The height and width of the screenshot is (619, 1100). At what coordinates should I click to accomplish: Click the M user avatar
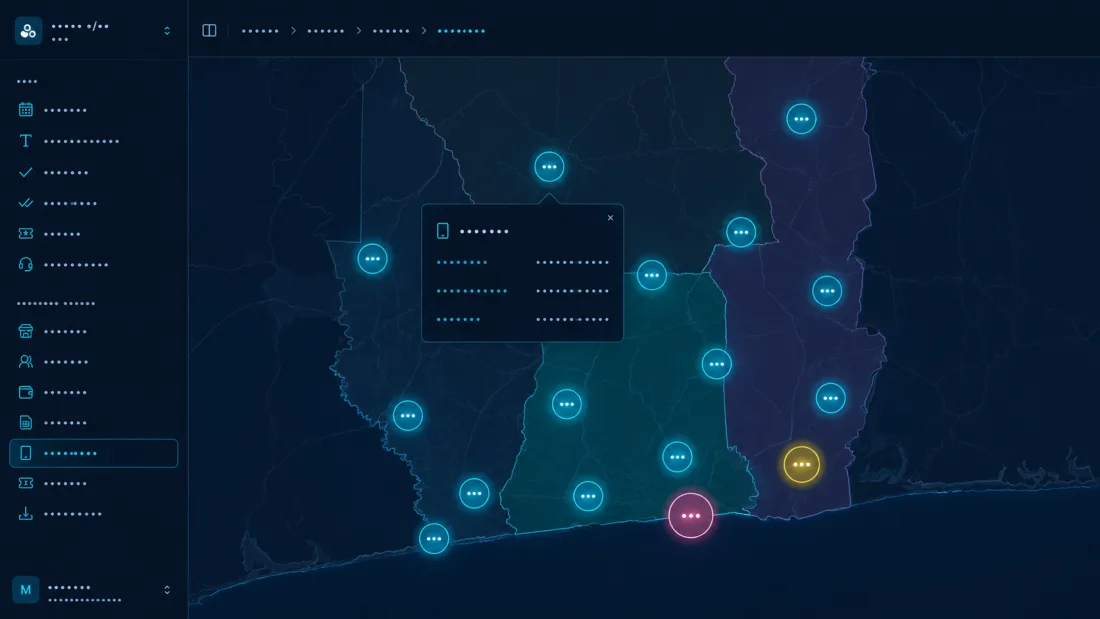(26, 590)
